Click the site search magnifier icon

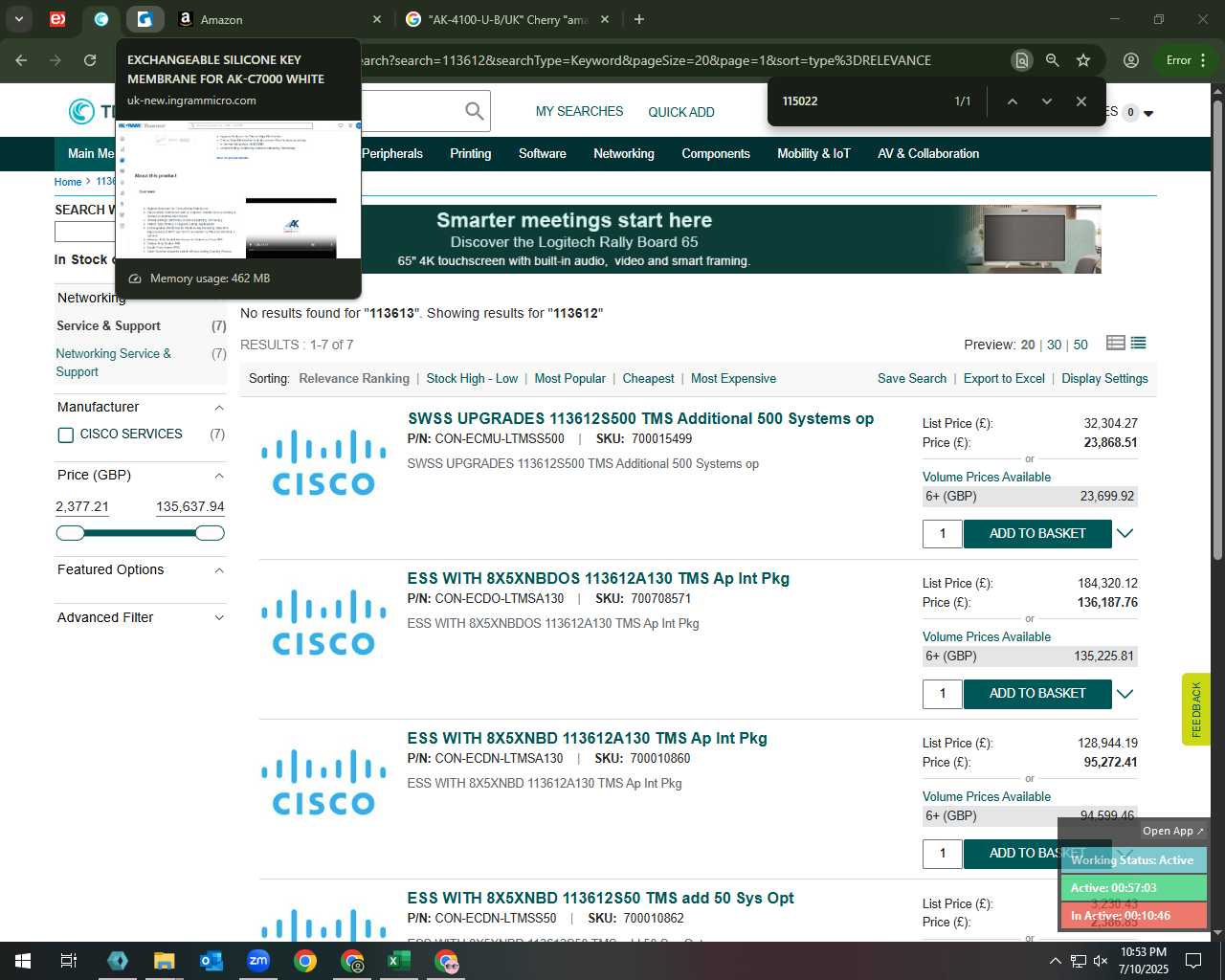click(474, 111)
